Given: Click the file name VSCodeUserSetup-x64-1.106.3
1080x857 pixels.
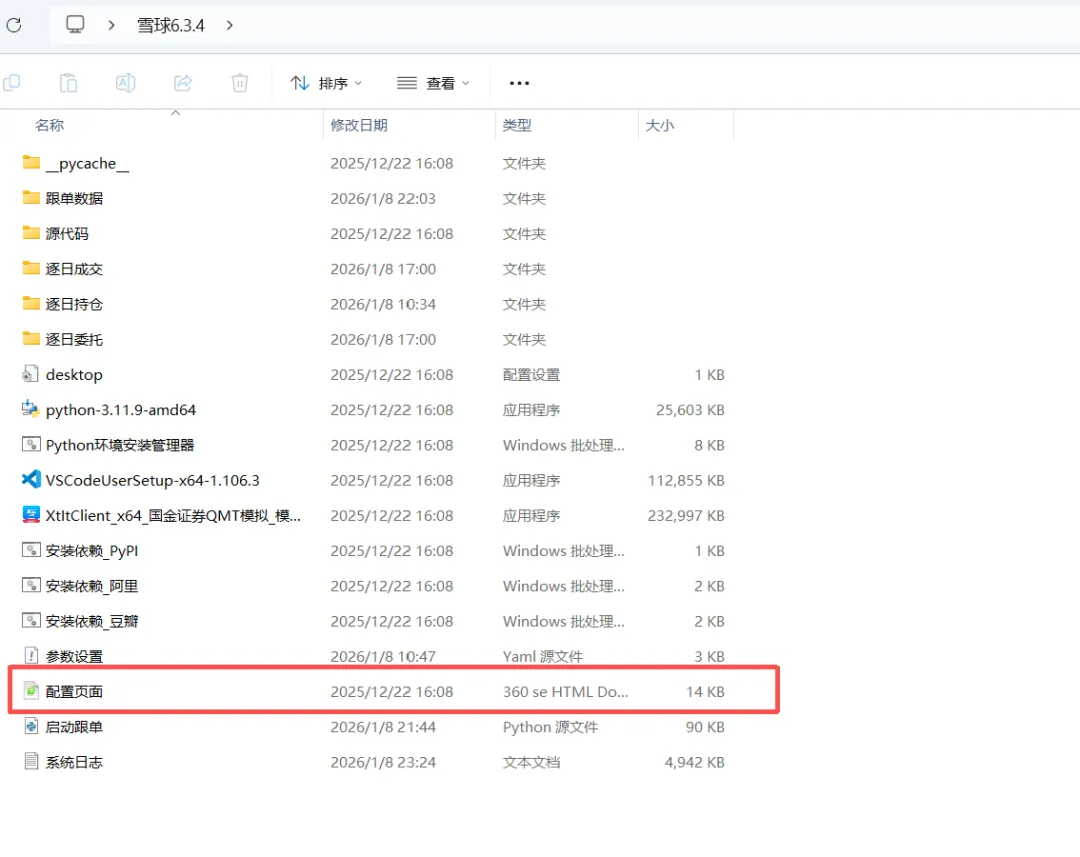Looking at the screenshot, I should pos(153,480).
